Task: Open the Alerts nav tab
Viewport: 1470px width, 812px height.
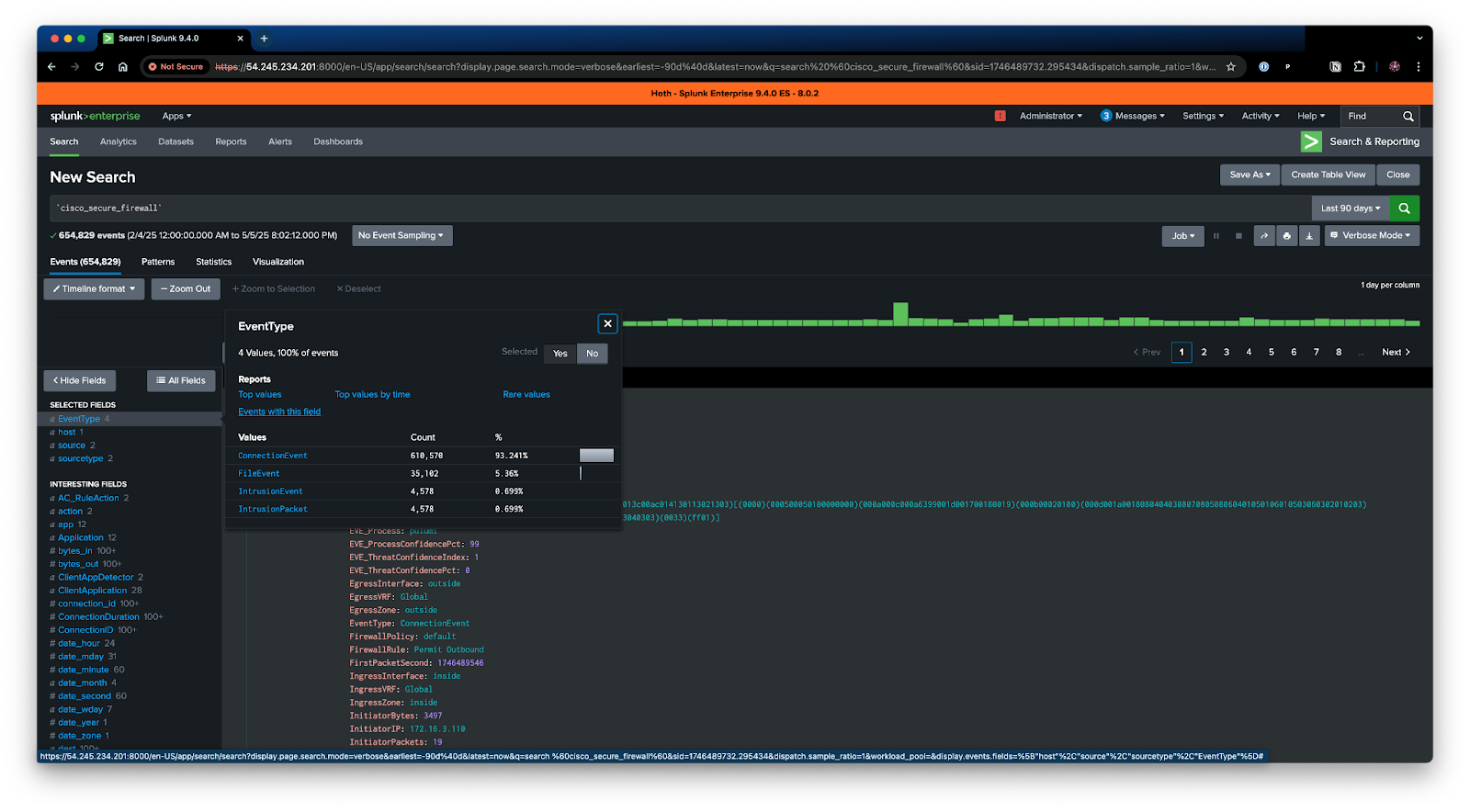Action: coord(280,141)
